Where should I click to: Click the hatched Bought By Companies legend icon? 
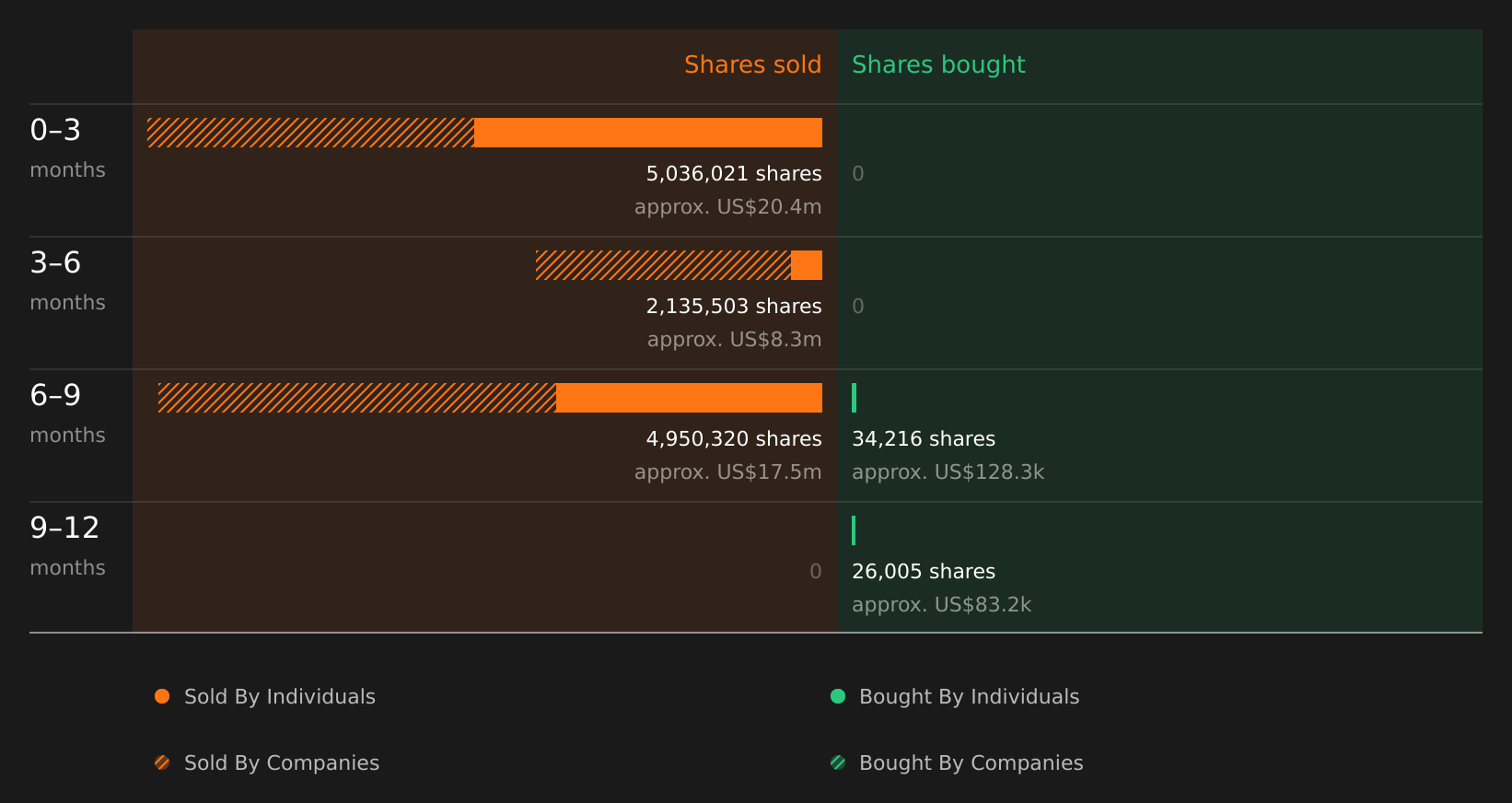tap(838, 762)
